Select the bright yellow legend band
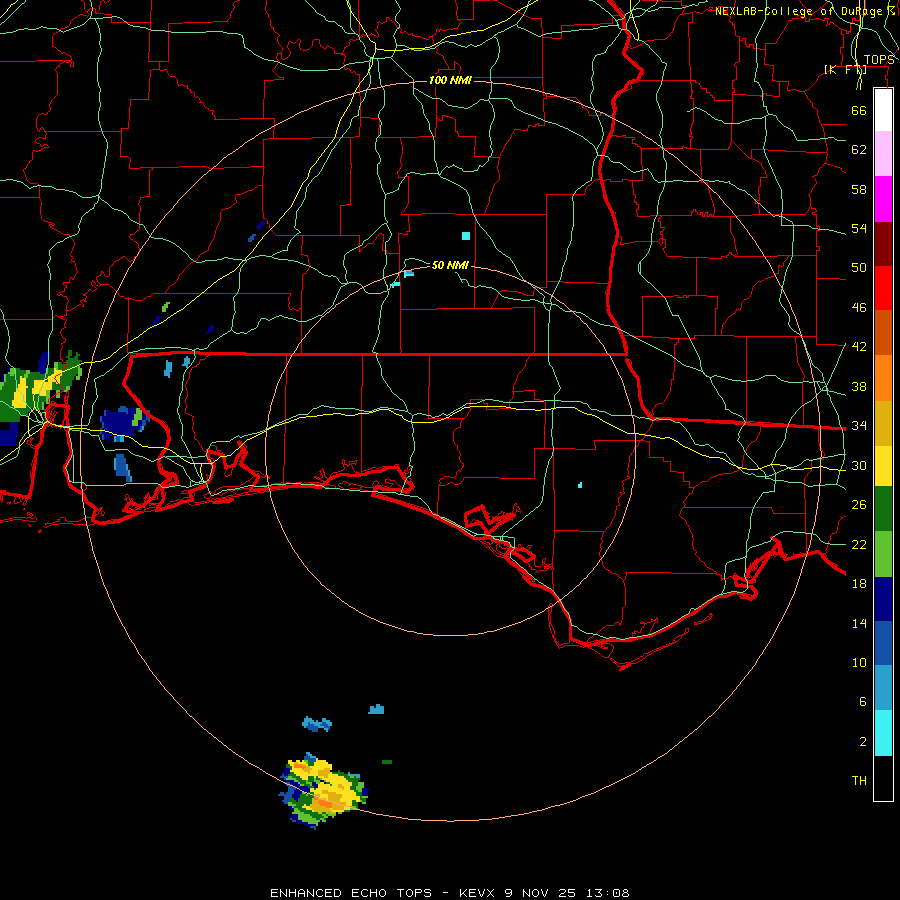This screenshot has width=900, height=900. coord(883,466)
